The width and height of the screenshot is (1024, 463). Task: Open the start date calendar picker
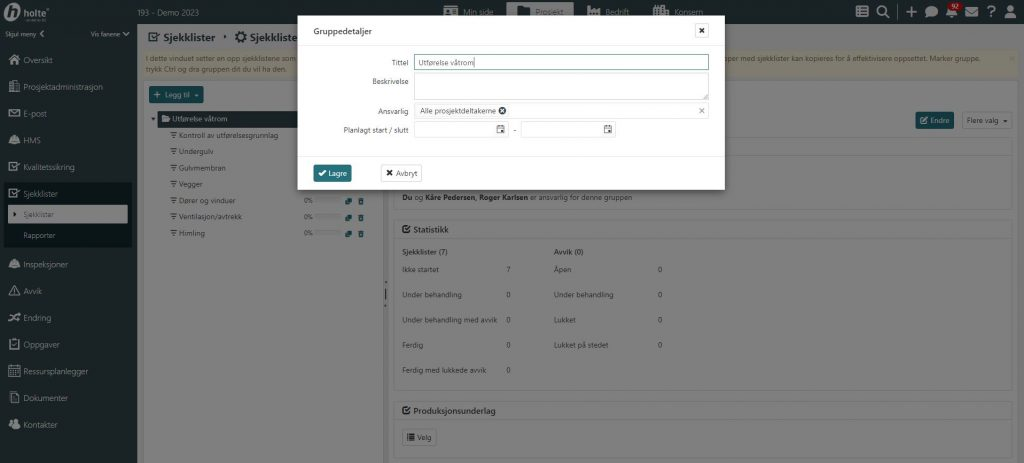tap(500, 129)
